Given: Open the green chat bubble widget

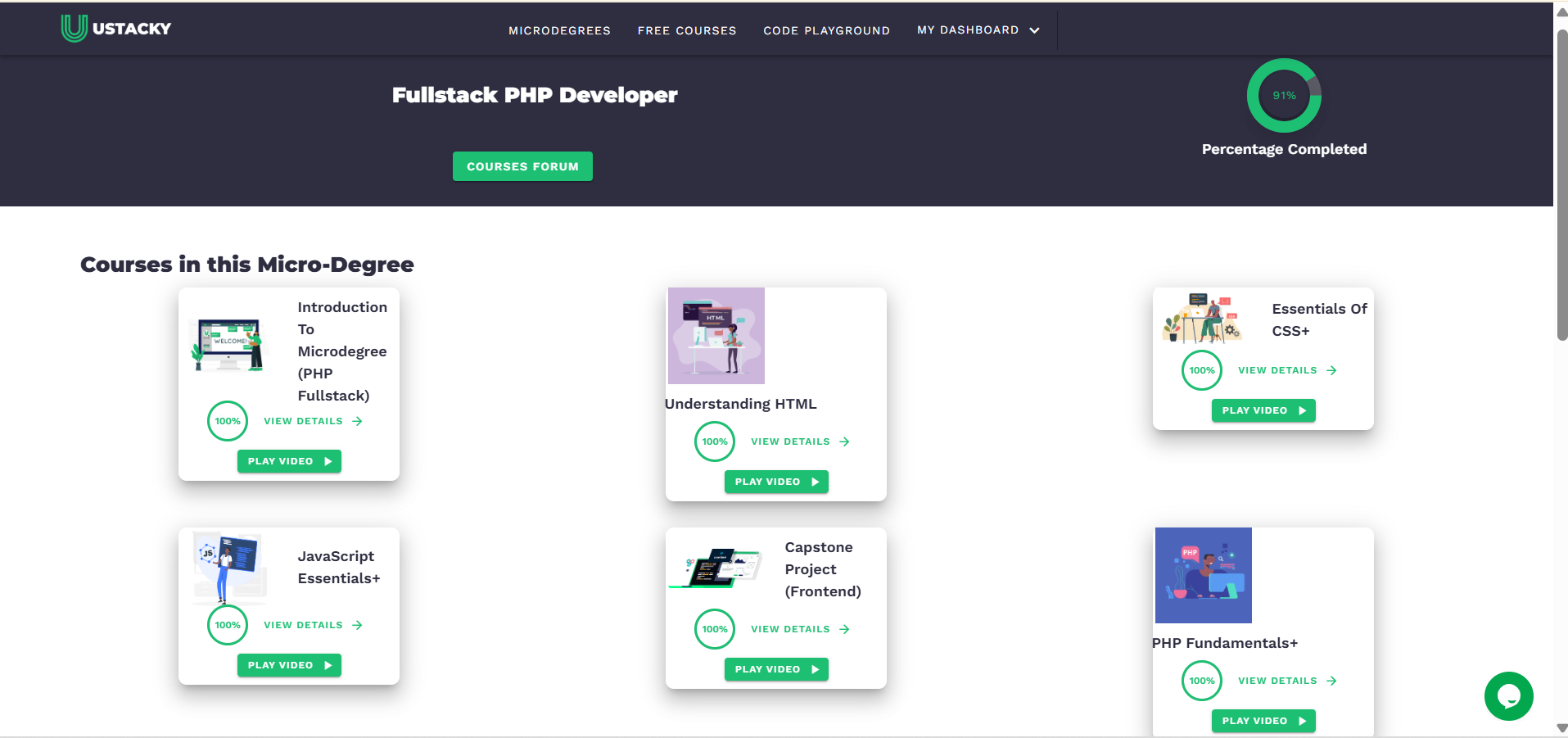Looking at the screenshot, I should coord(1508,696).
